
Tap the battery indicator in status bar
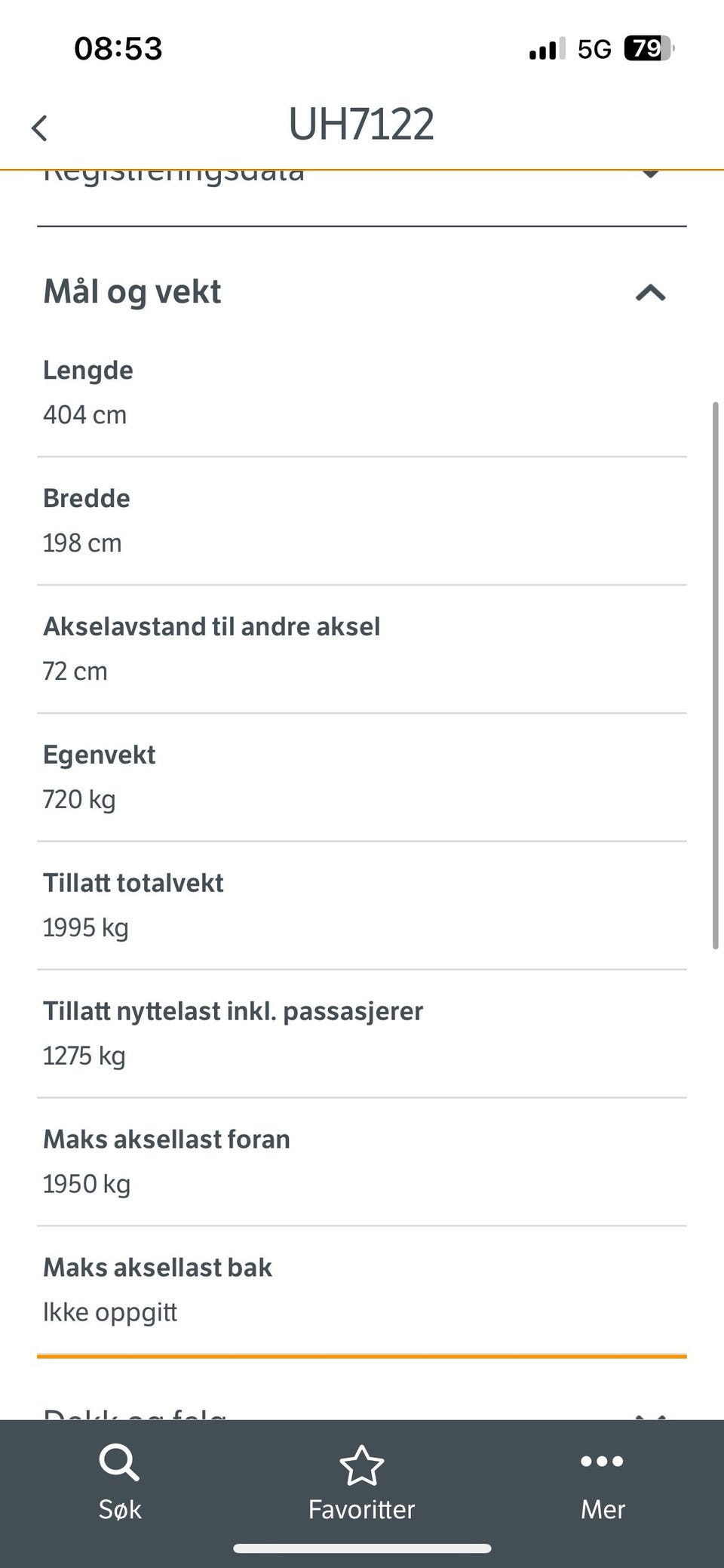[649, 48]
